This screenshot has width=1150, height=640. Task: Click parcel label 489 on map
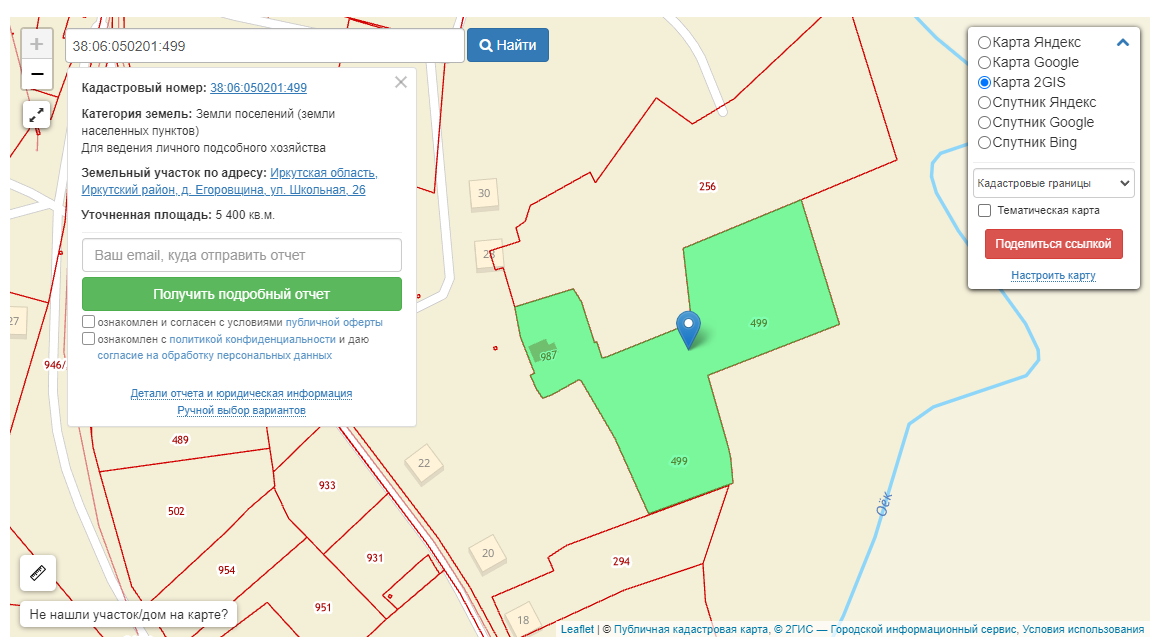[180, 440]
